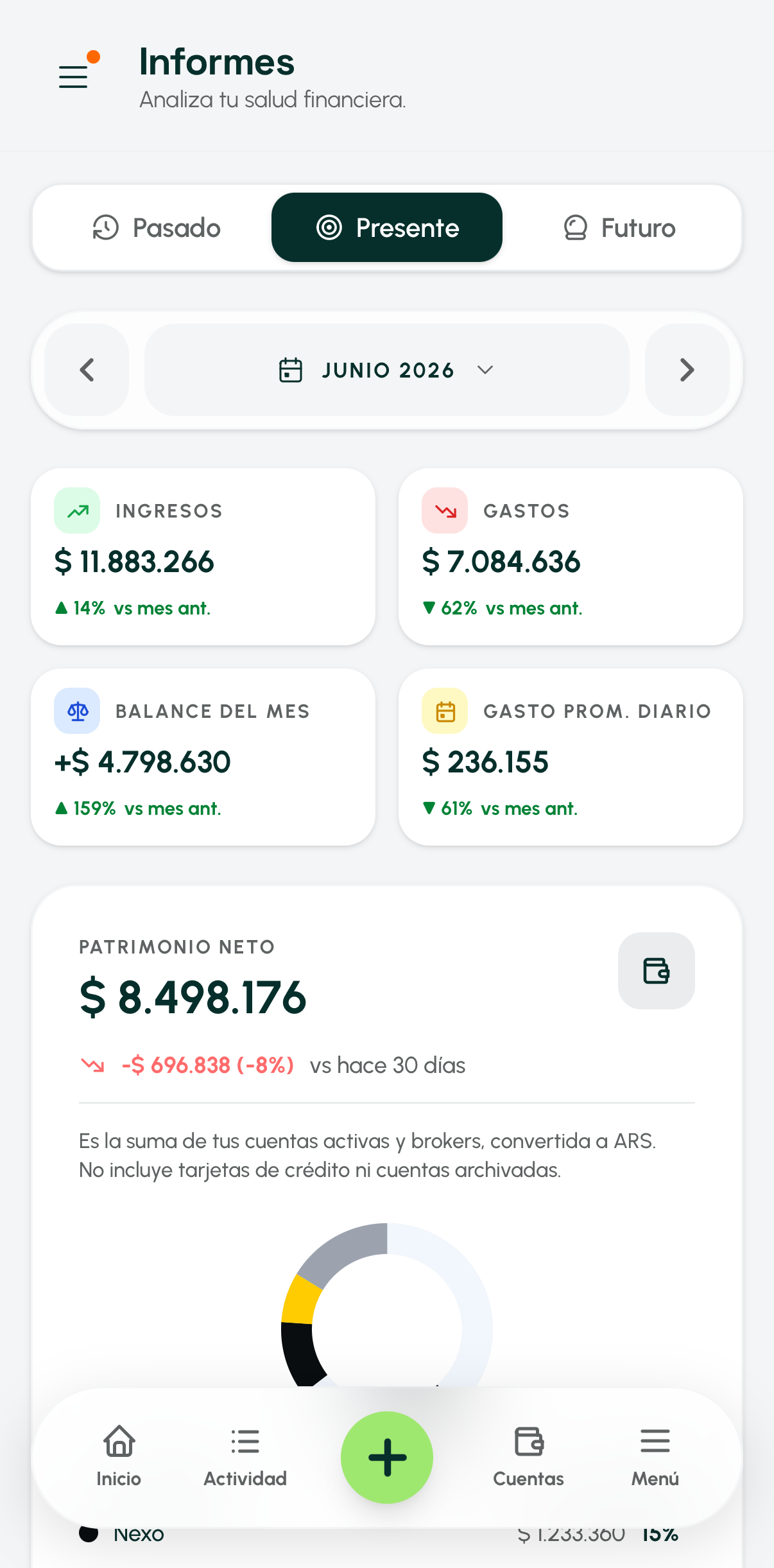Open the Ingresos $ 11.883.266 card
The height and width of the screenshot is (1568, 774).
(203, 557)
